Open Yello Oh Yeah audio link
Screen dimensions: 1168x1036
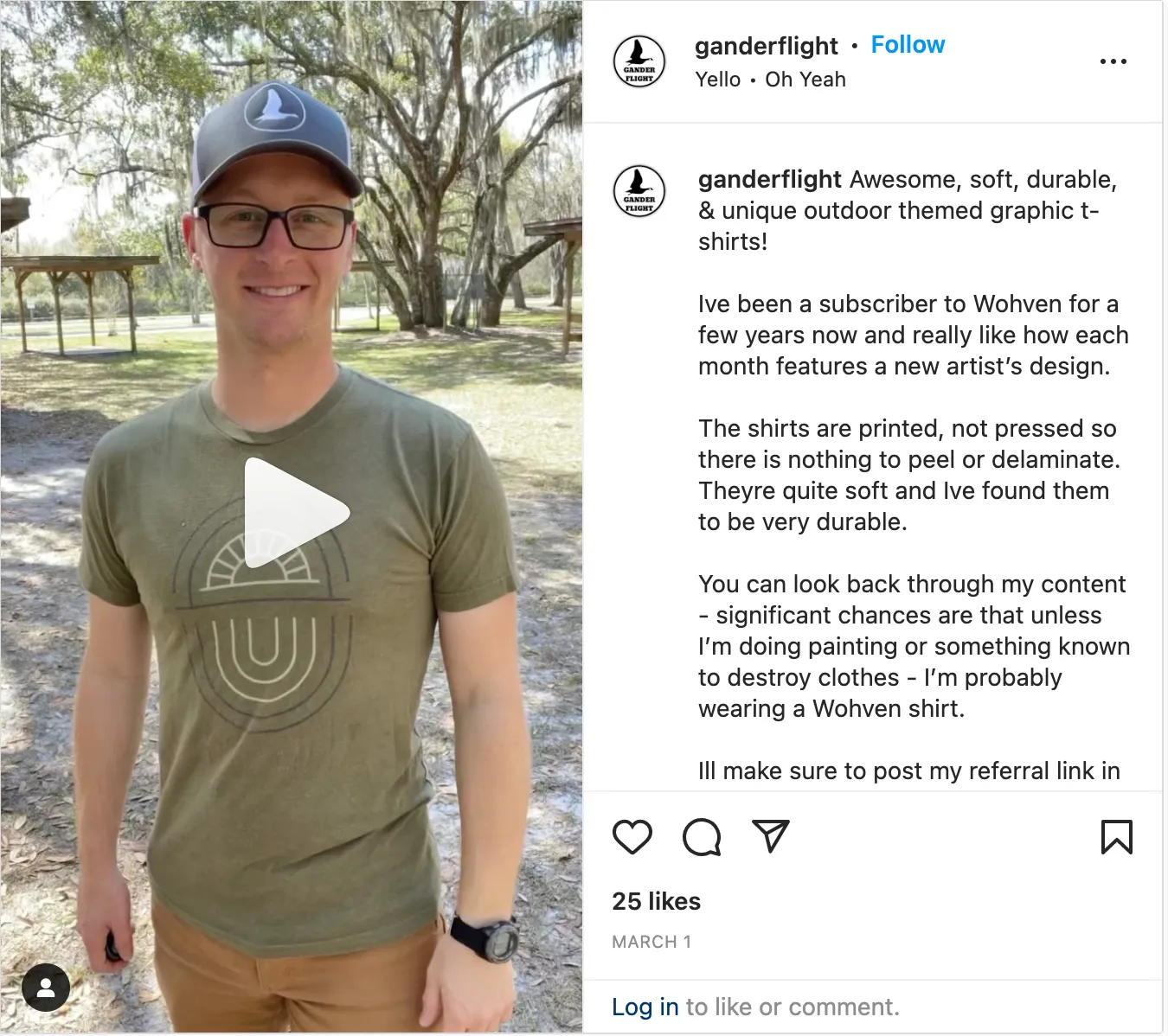point(770,80)
